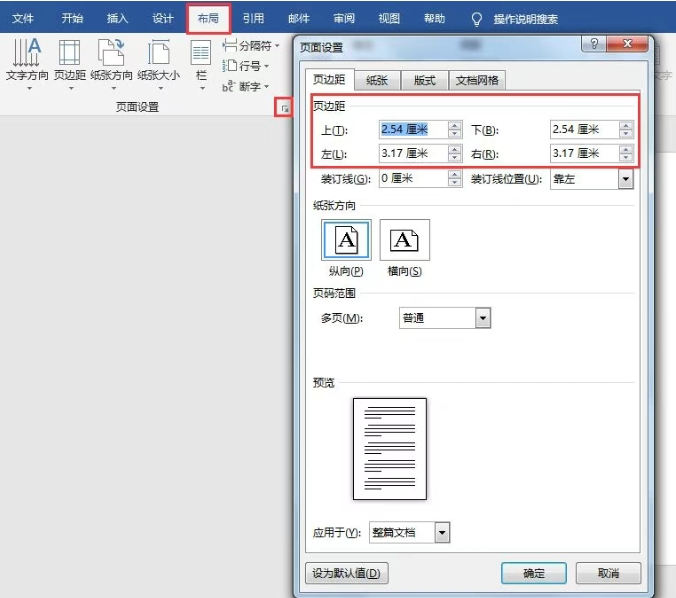Open the 分隔符 breaks menu
Viewport: 676px width, 598px height.
tap(251, 45)
